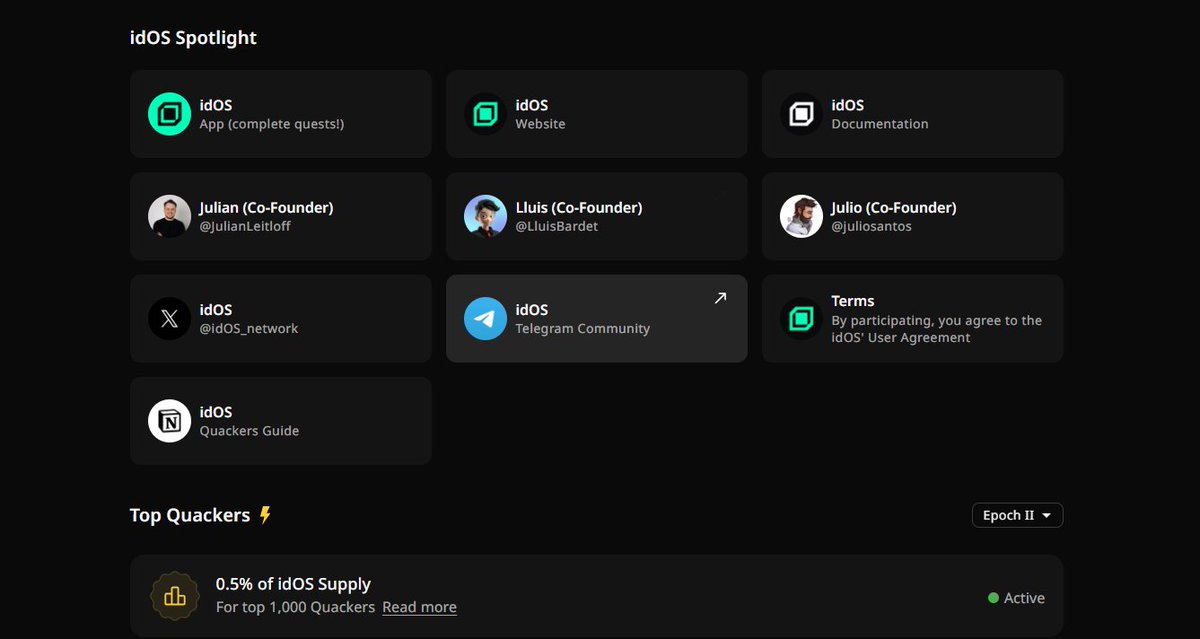Open the idOS Documentation card
Screen dimensions: 1200x639
pos(912,114)
